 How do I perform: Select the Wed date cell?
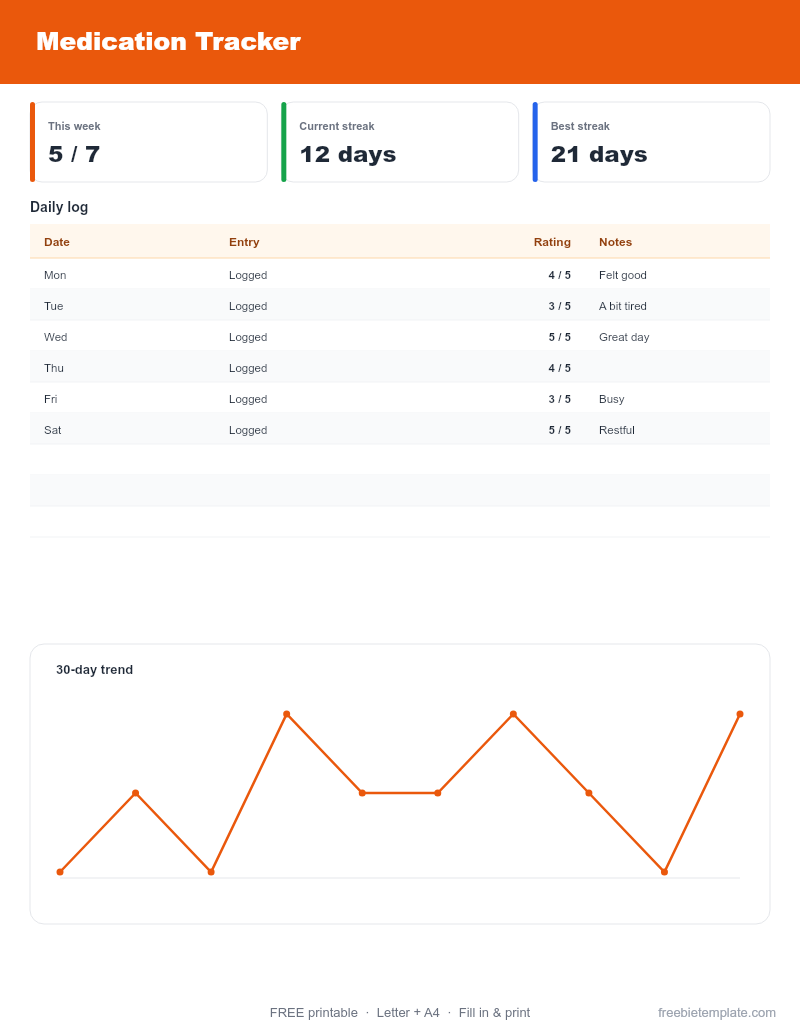(55, 337)
